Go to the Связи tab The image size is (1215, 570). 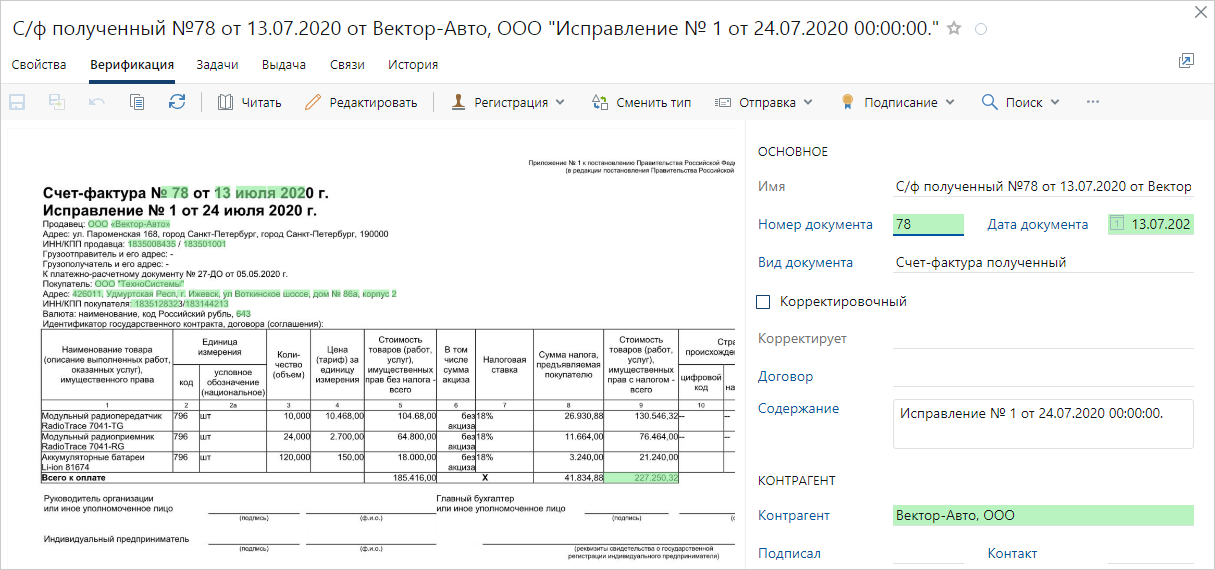pos(347,65)
